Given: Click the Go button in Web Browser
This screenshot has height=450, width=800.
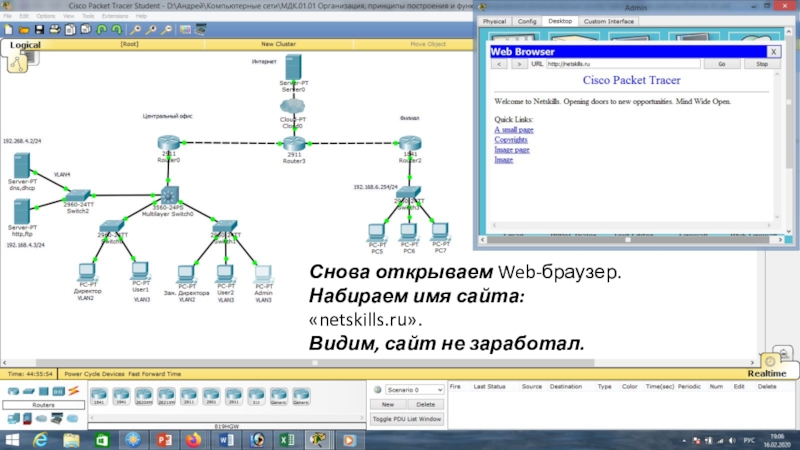Looking at the screenshot, I should [x=721, y=64].
